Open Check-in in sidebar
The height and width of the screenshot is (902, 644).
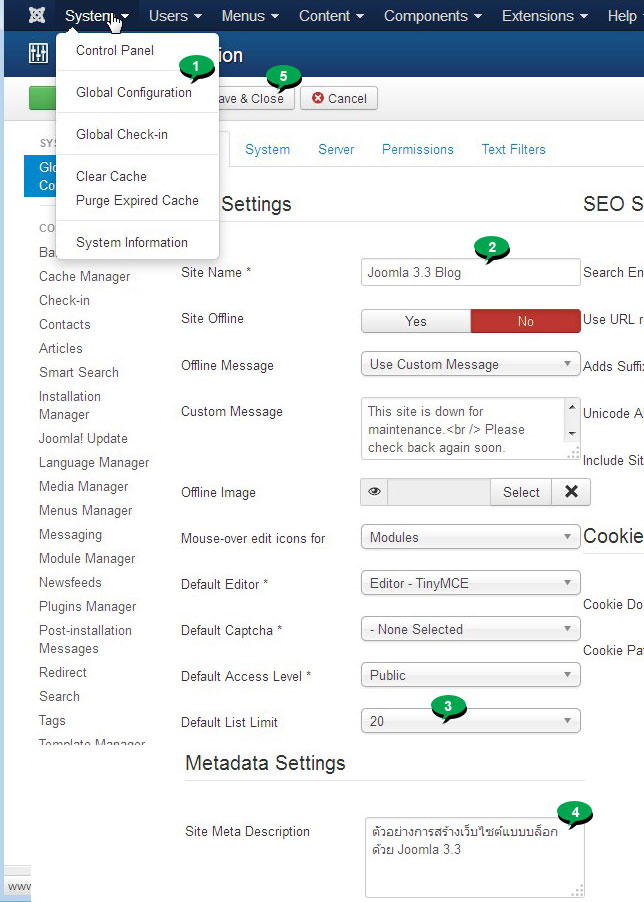64,300
